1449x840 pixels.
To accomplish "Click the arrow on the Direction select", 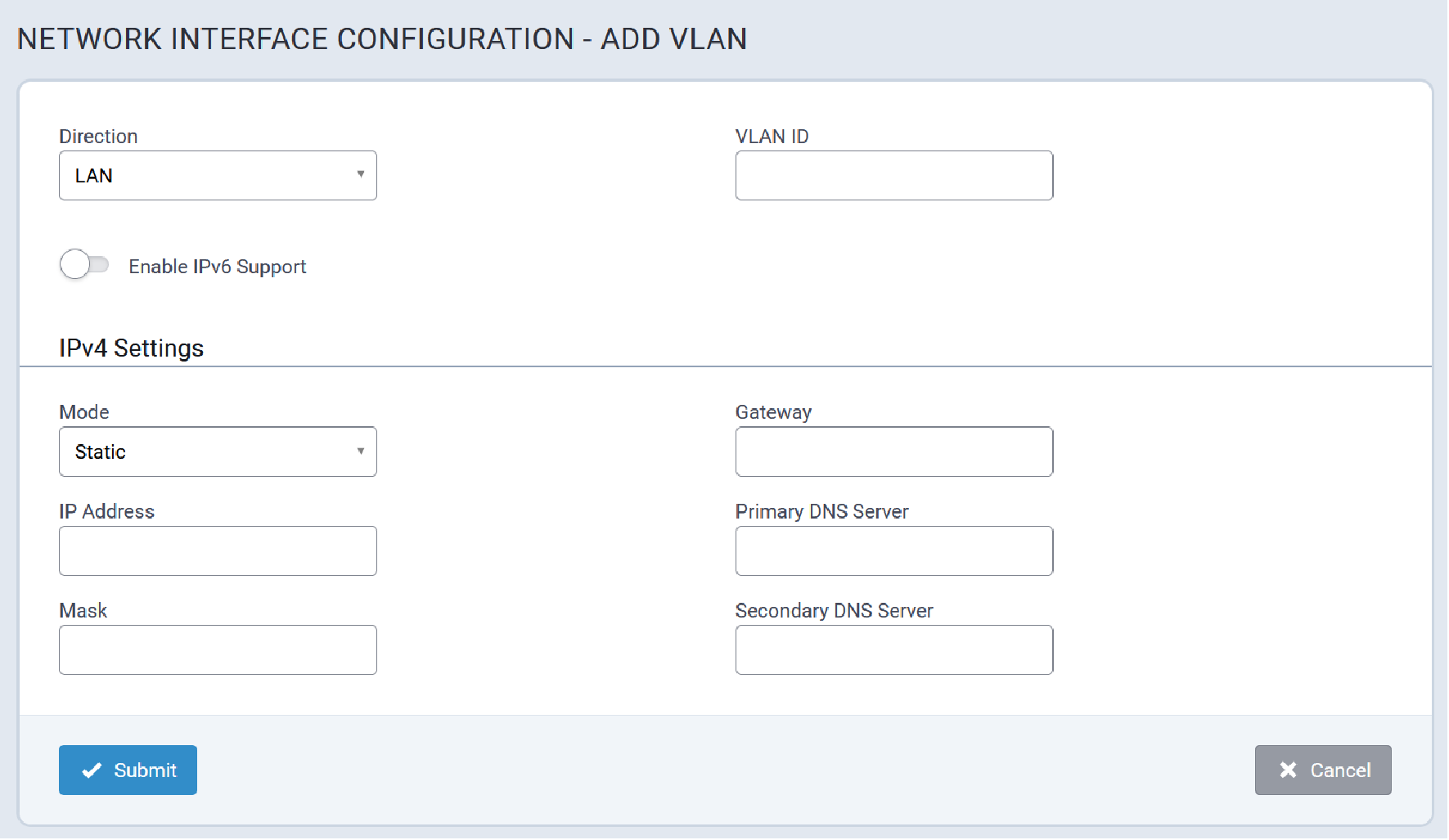I will 360,174.
